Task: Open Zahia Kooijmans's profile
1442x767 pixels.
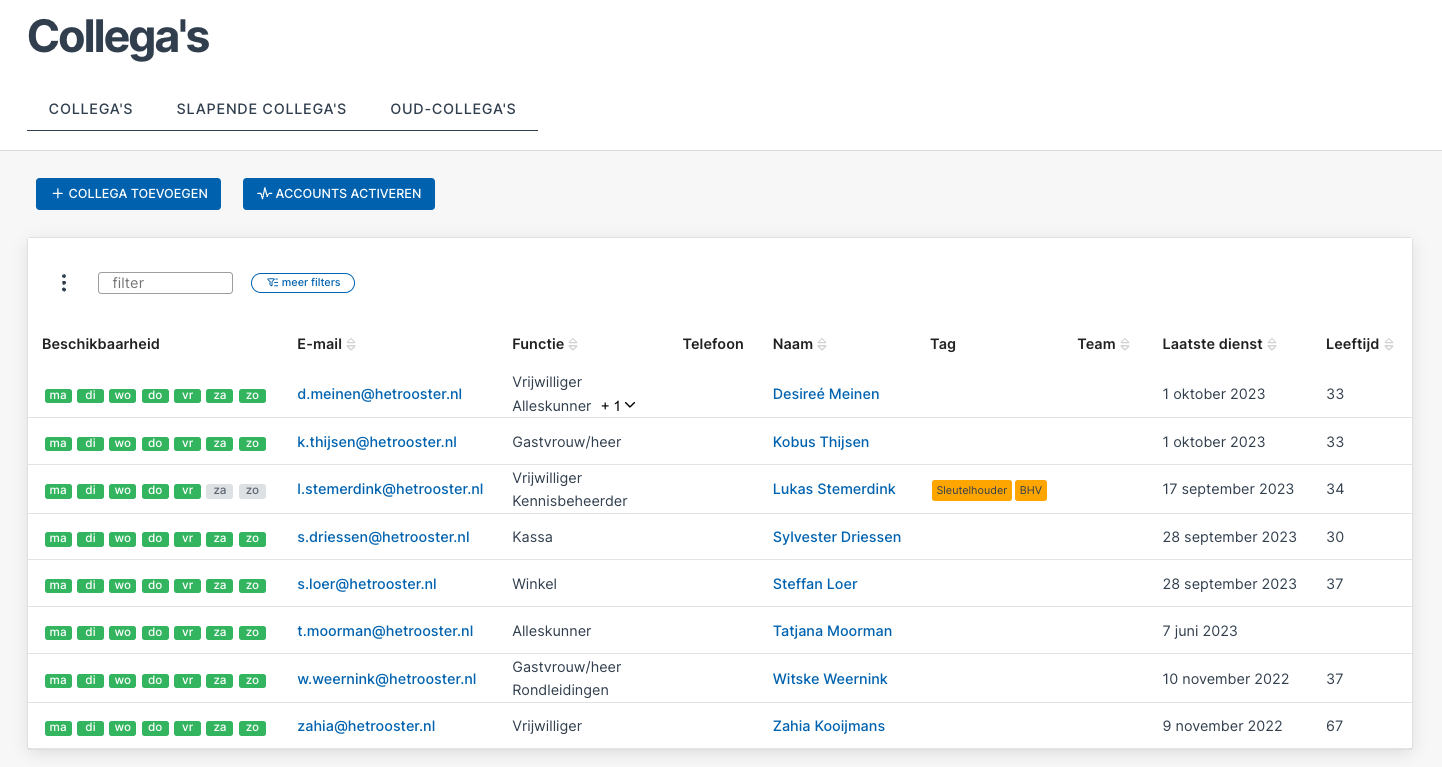Action: click(x=829, y=726)
